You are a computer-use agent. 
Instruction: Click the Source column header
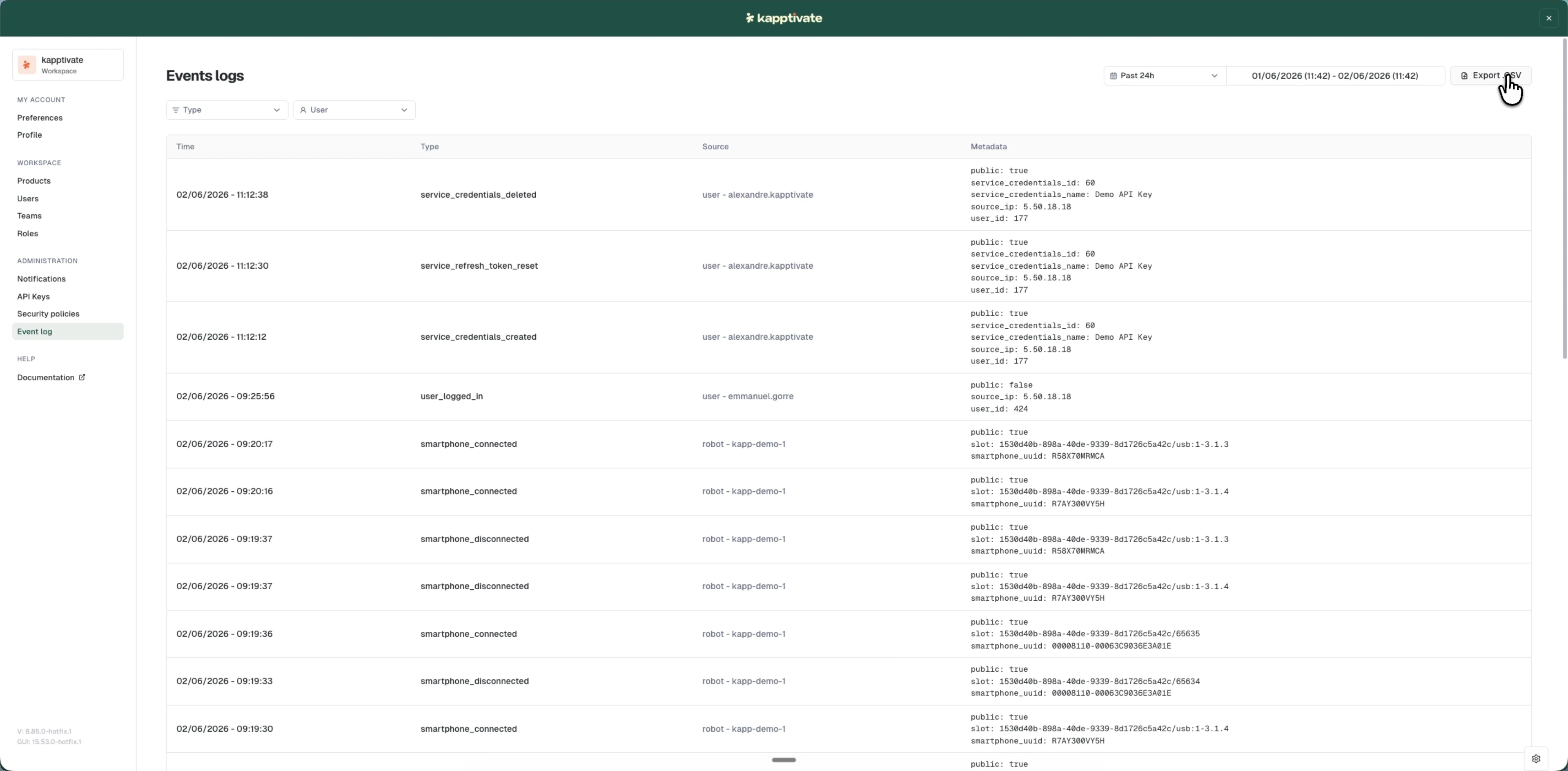715,147
